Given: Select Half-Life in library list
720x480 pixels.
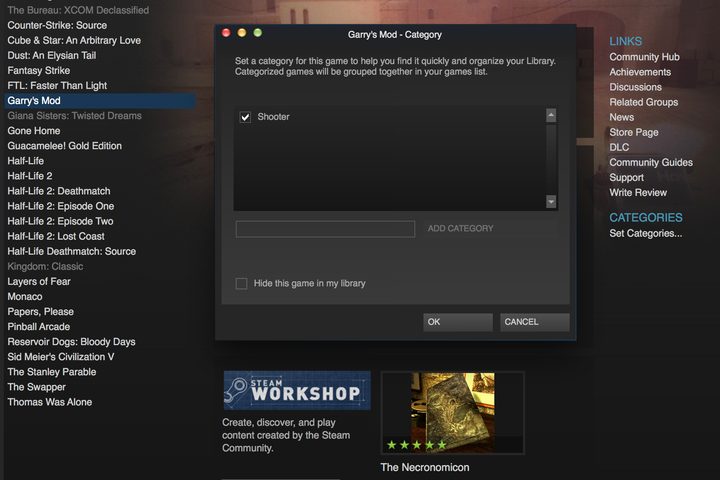Looking at the screenshot, I should tap(26, 161).
